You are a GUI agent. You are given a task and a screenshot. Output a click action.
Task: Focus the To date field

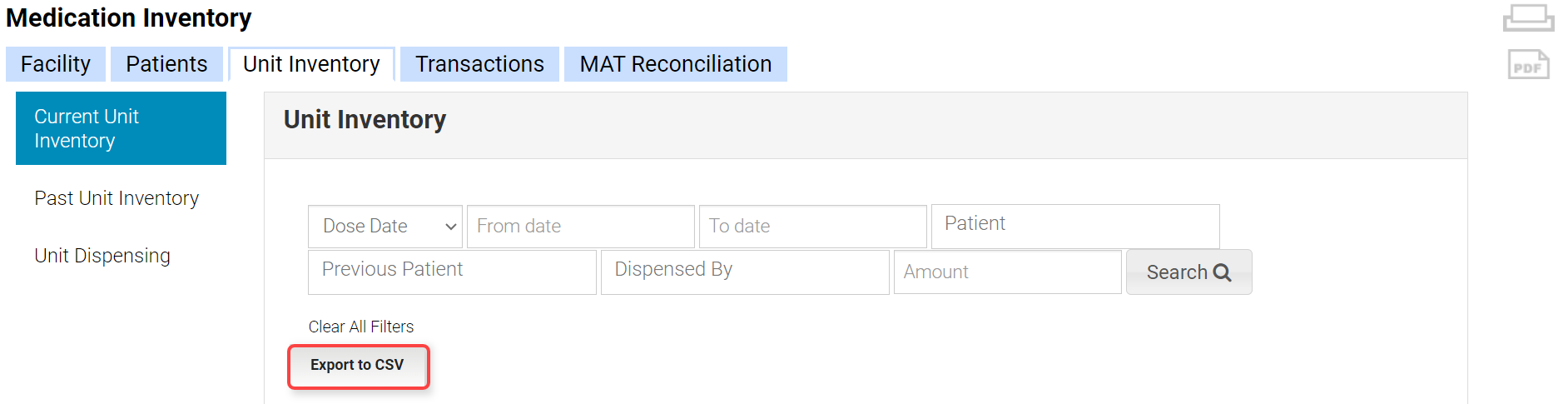point(812,227)
